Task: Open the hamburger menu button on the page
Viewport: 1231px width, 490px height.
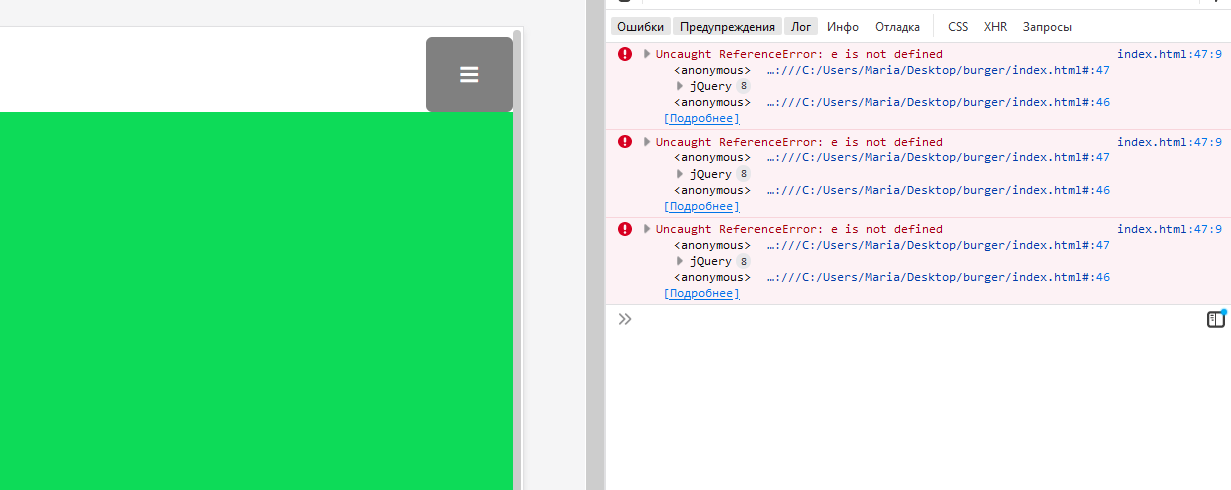Action: 469,74
